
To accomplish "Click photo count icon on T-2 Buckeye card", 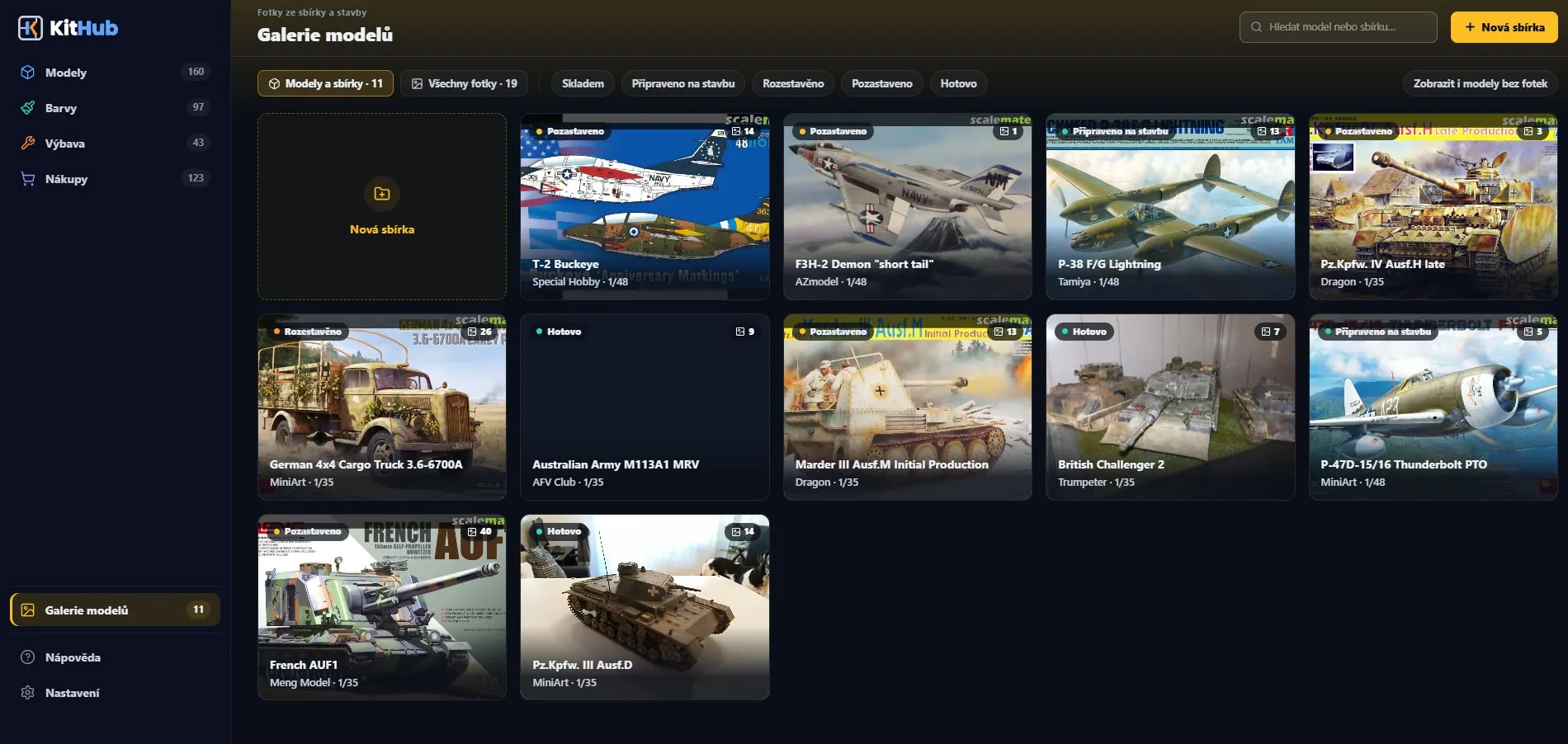I will point(736,131).
